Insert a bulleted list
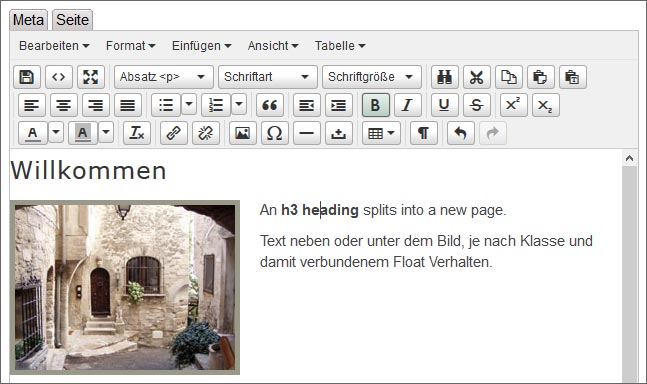The width and height of the screenshot is (647, 384). (x=166, y=105)
